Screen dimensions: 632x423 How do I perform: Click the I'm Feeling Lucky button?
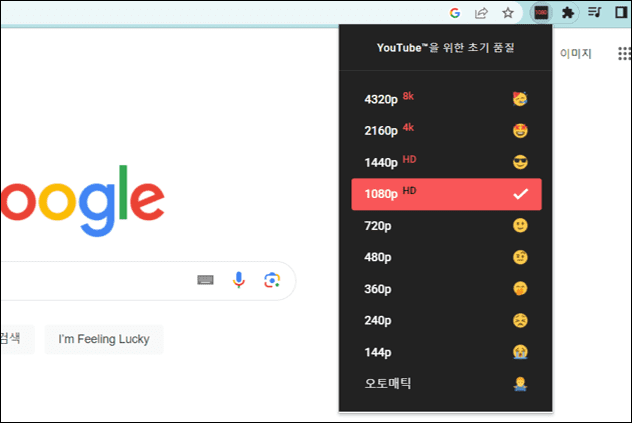[x=104, y=339]
